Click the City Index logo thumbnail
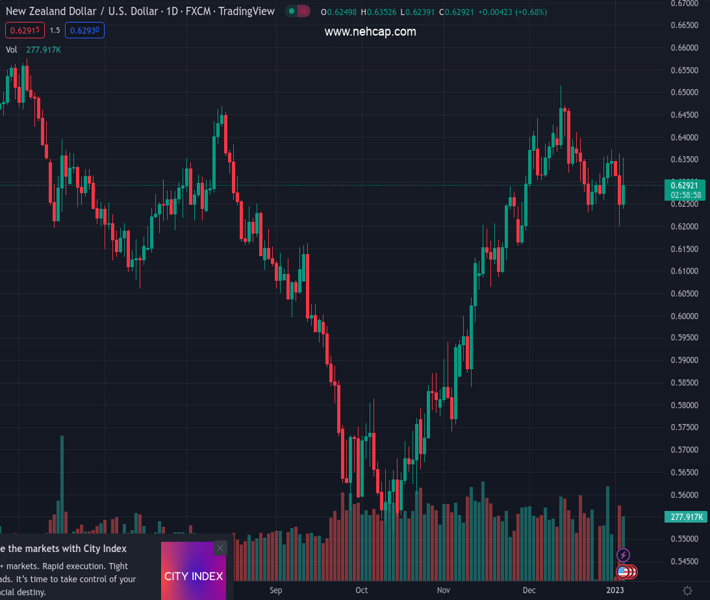The image size is (710, 600). tap(193, 574)
